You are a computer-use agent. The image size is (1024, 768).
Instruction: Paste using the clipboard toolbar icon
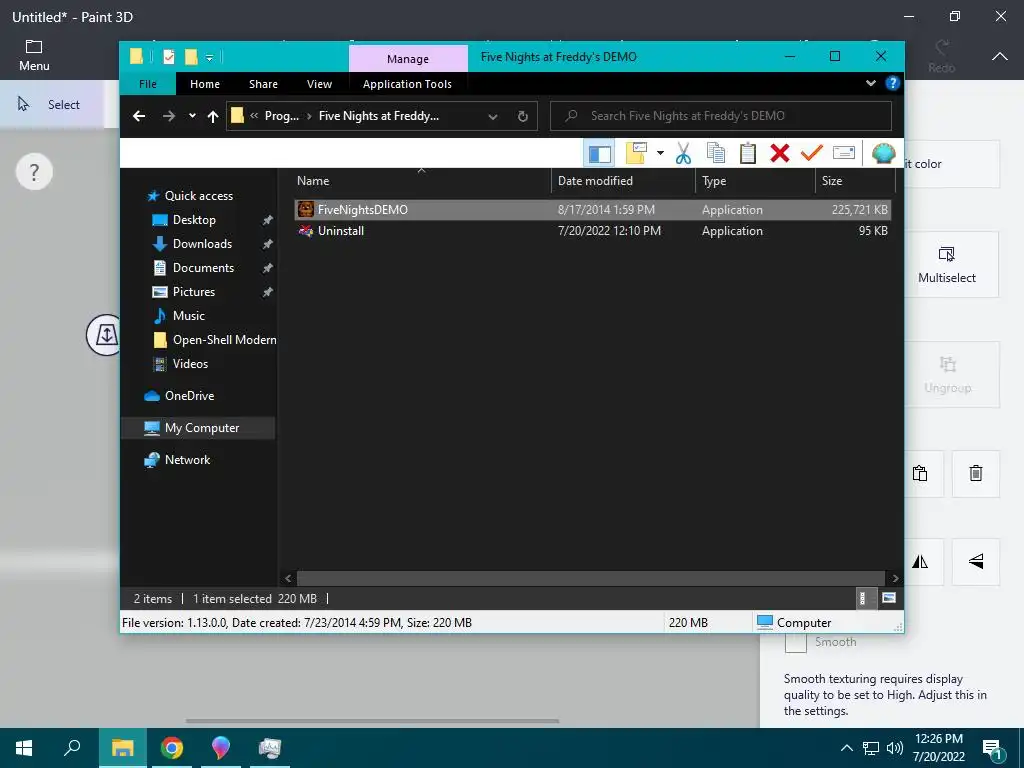click(x=748, y=153)
